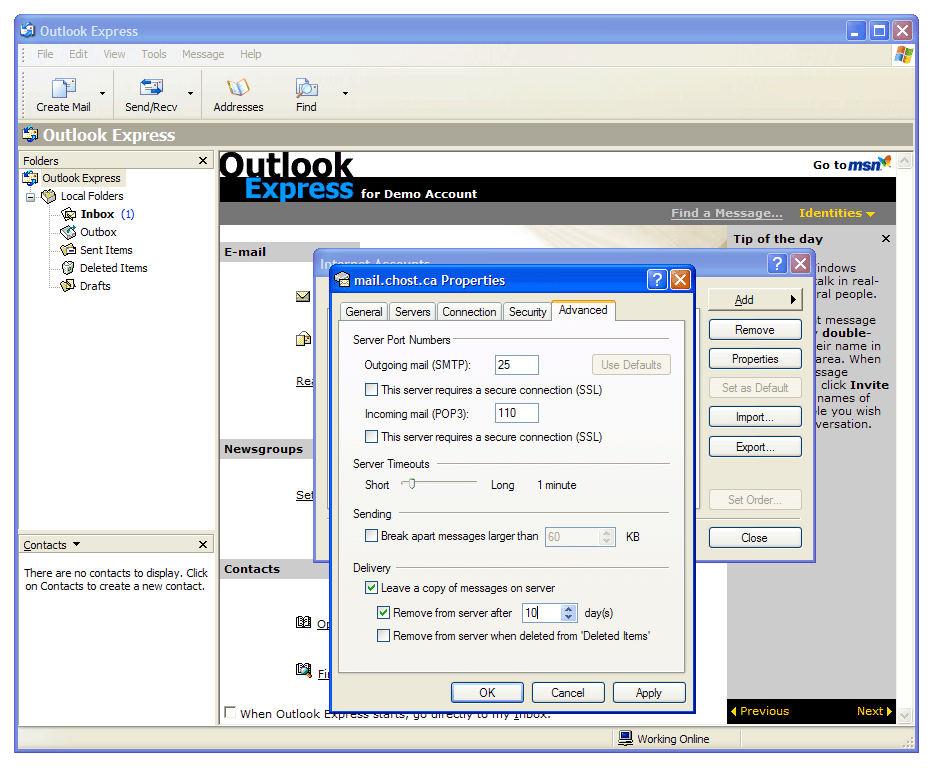The height and width of the screenshot is (772, 943).
Task: Click the Remove from server days field
Action: [x=542, y=613]
